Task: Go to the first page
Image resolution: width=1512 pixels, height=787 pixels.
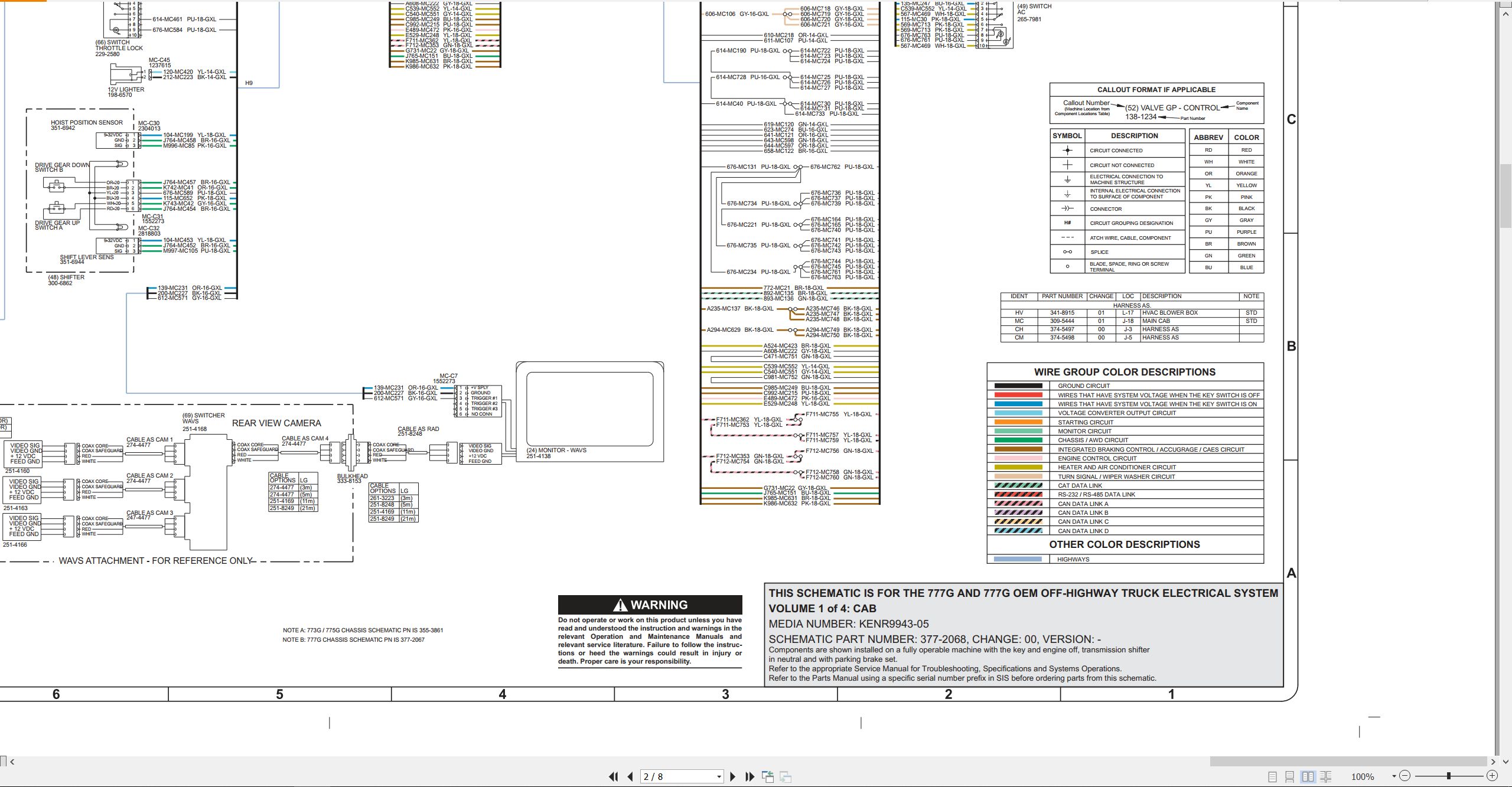Action: pos(613,776)
